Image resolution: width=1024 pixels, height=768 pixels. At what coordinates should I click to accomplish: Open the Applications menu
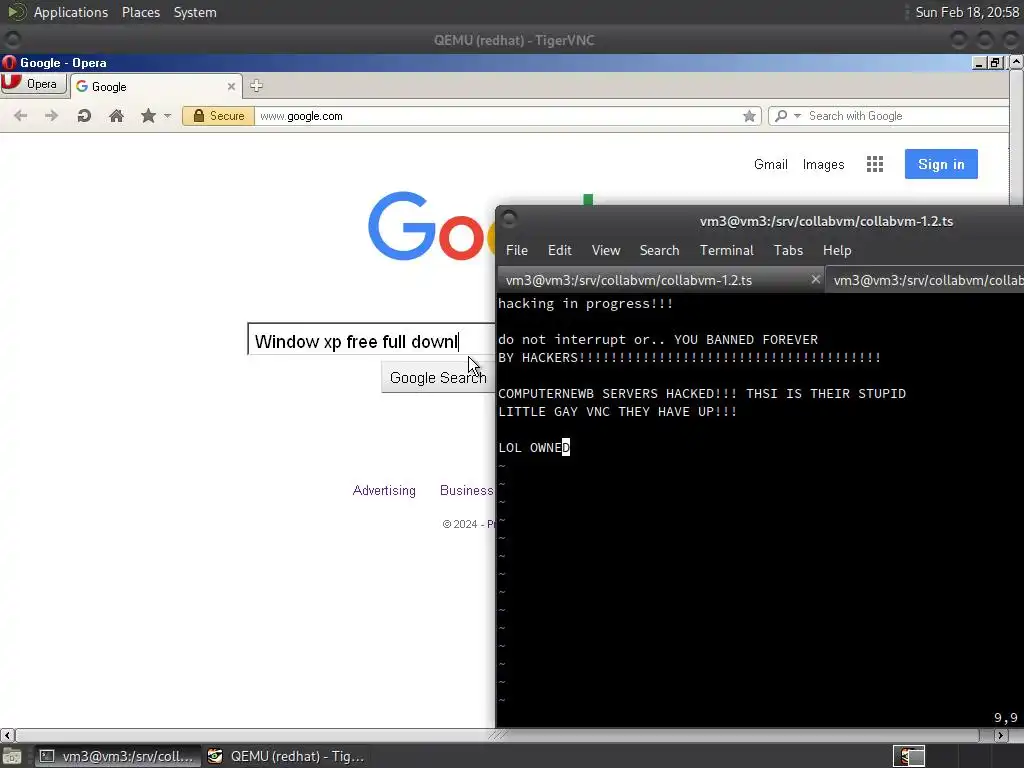(71, 12)
